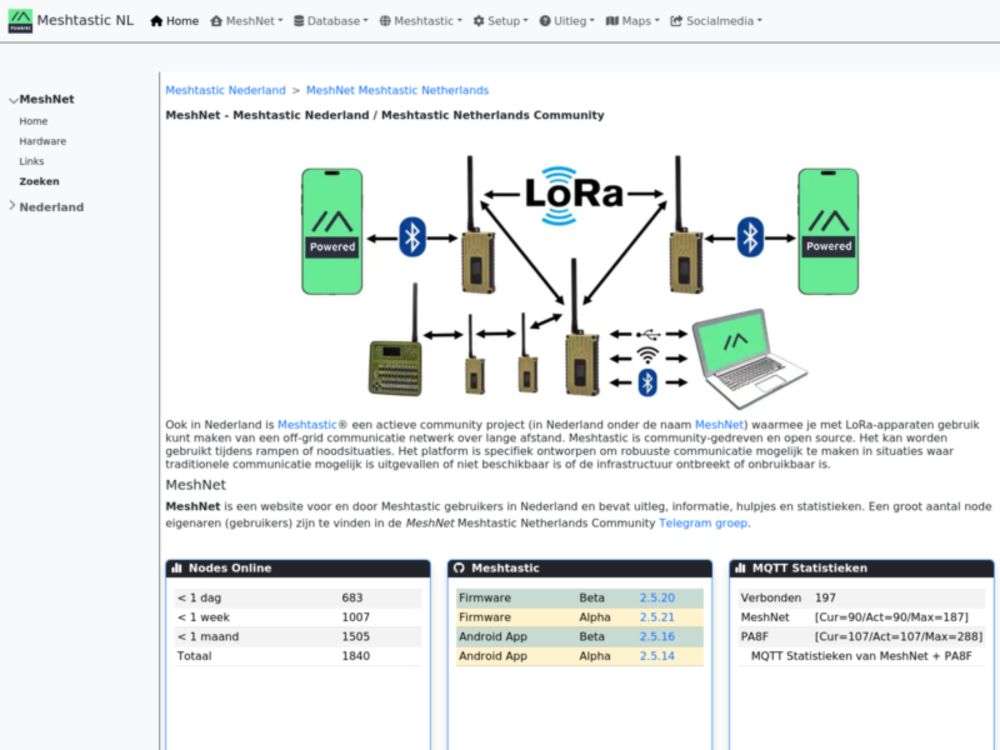The height and width of the screenshot is (750, 1000).
Task: Select Home in the sidebar
Action: [33, 121]
